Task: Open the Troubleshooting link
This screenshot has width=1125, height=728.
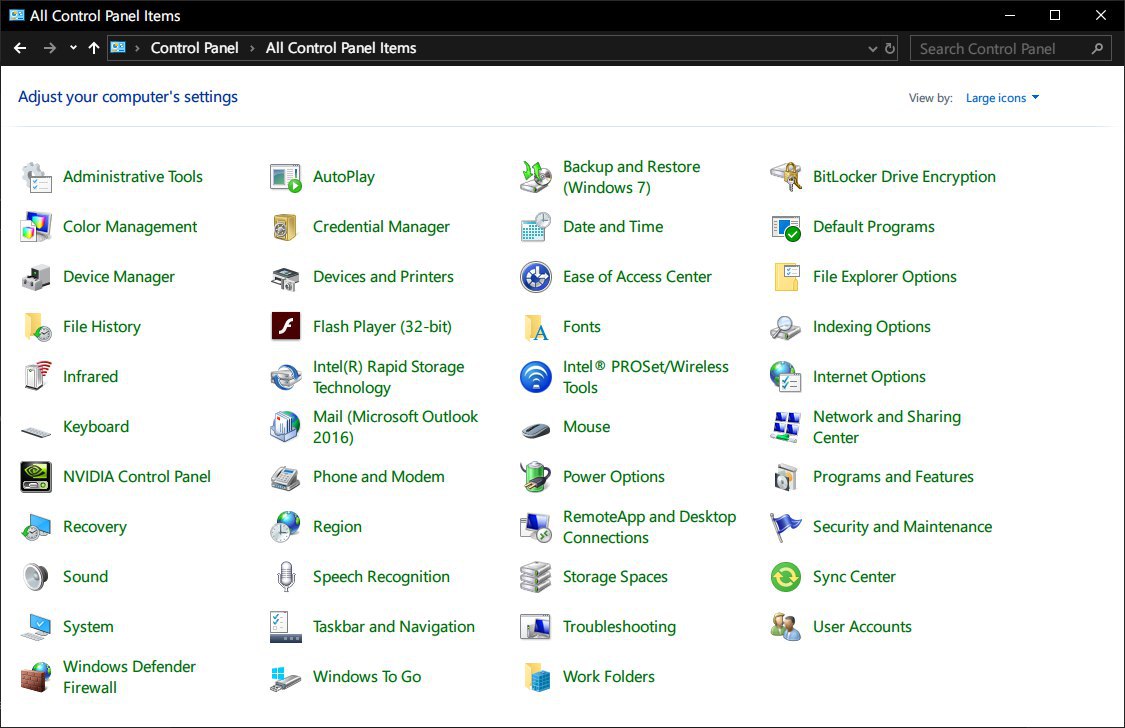Action: (619, 627)
